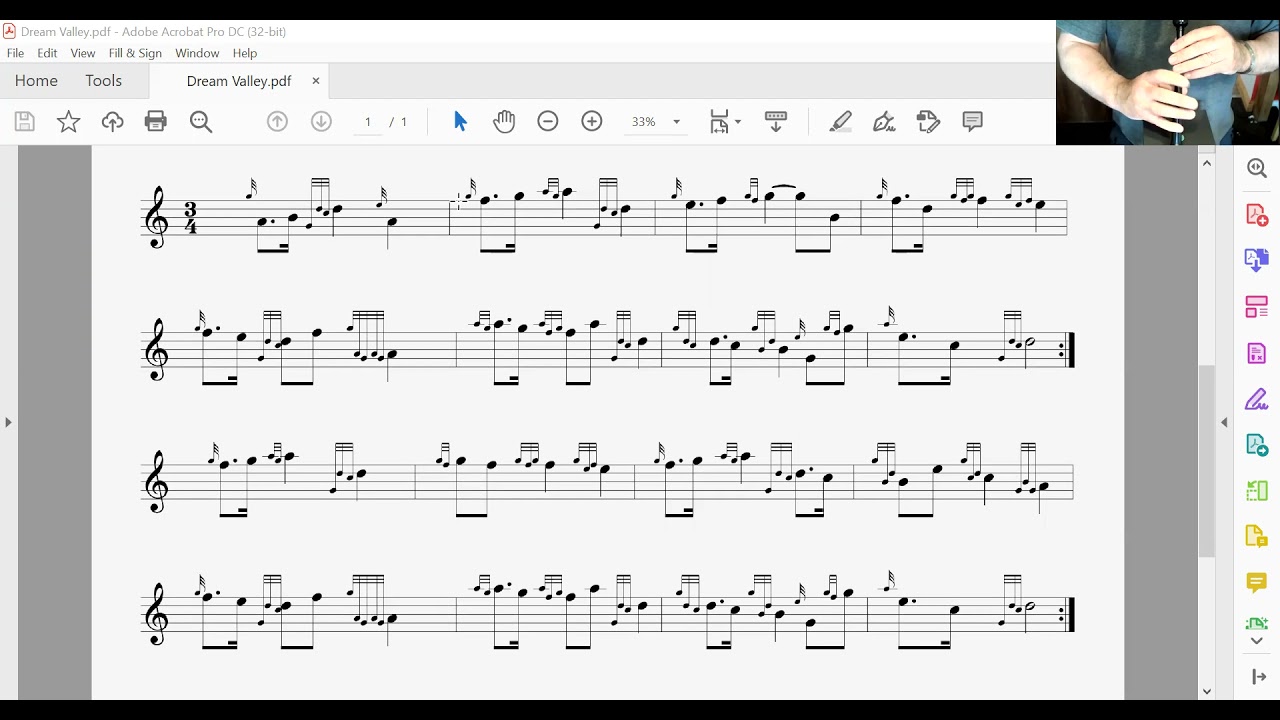Choose the Hand pan tool
1280x720 pixels.
click(504, 122)
